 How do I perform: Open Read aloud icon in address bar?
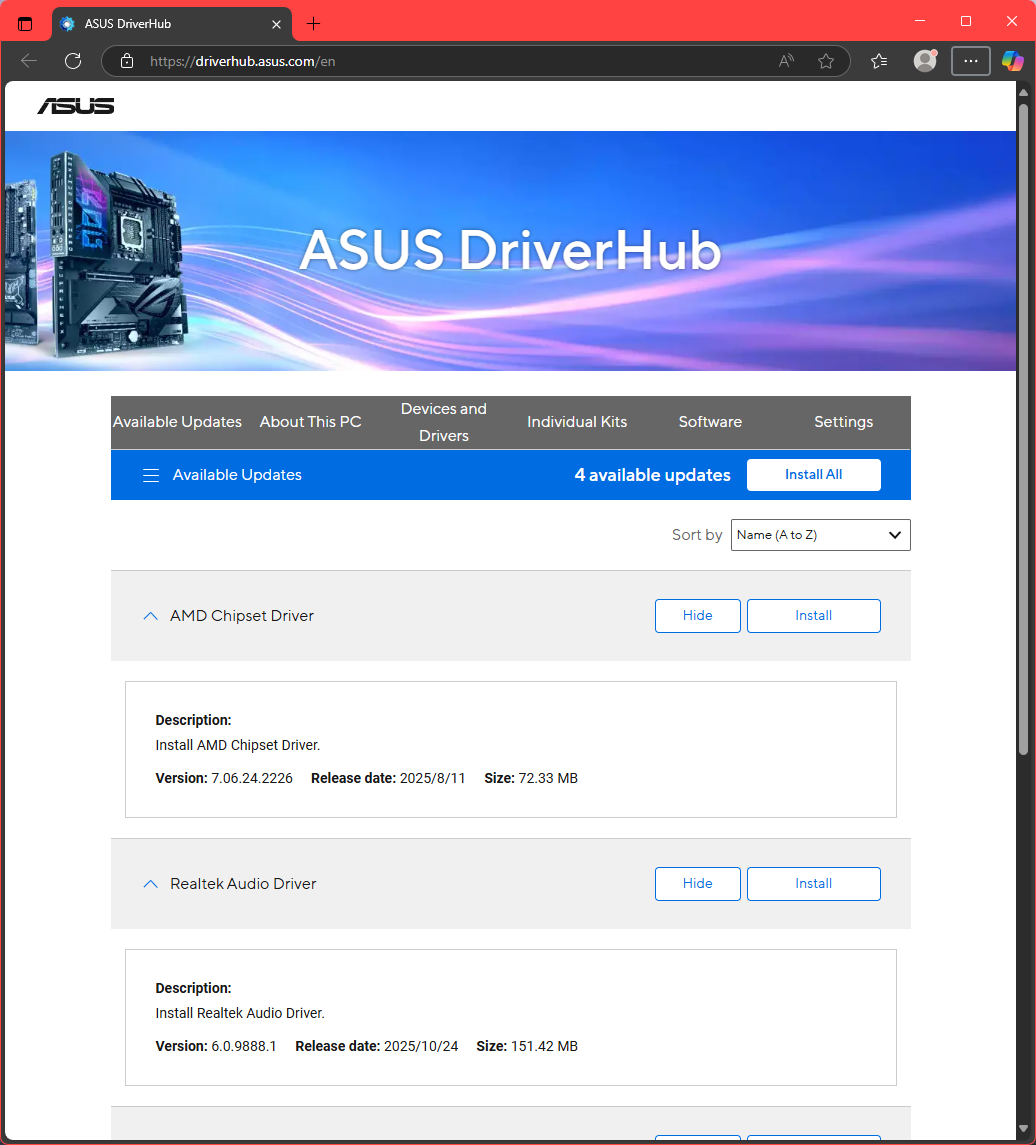(x=787, y=61)
